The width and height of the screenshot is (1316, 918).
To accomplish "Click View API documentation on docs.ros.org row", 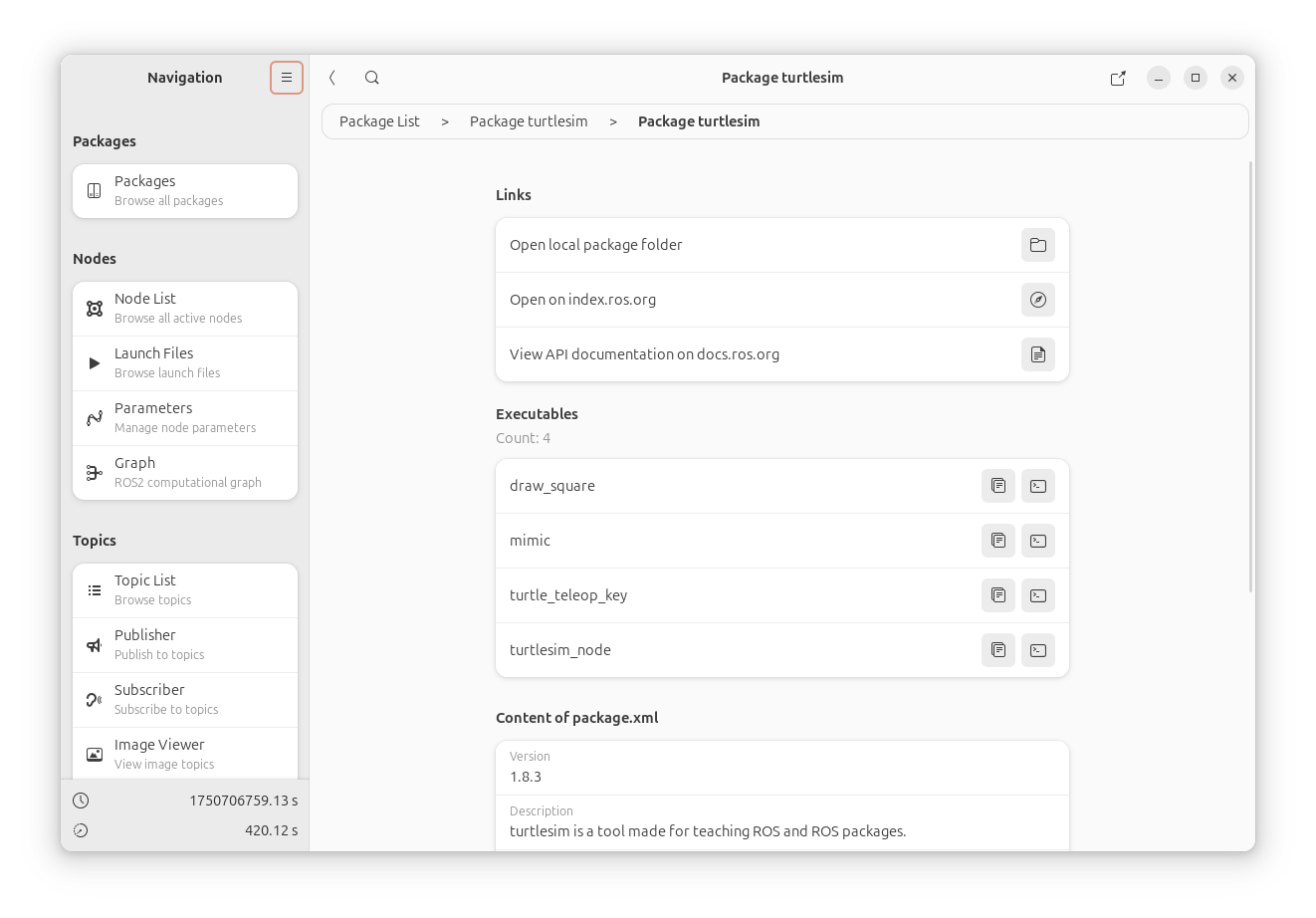I will [x=782, y=354].
